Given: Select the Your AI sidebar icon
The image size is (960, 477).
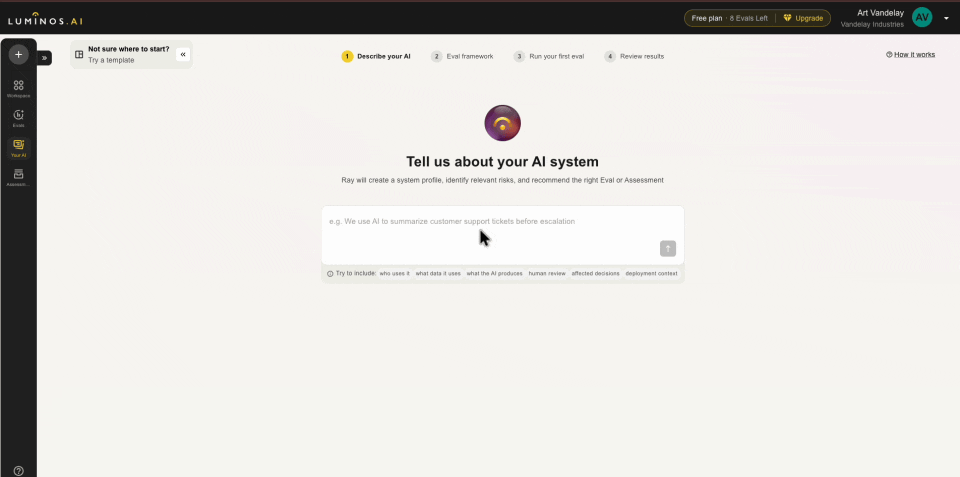Looking at the screenshot, I should [x=18, y=148].
